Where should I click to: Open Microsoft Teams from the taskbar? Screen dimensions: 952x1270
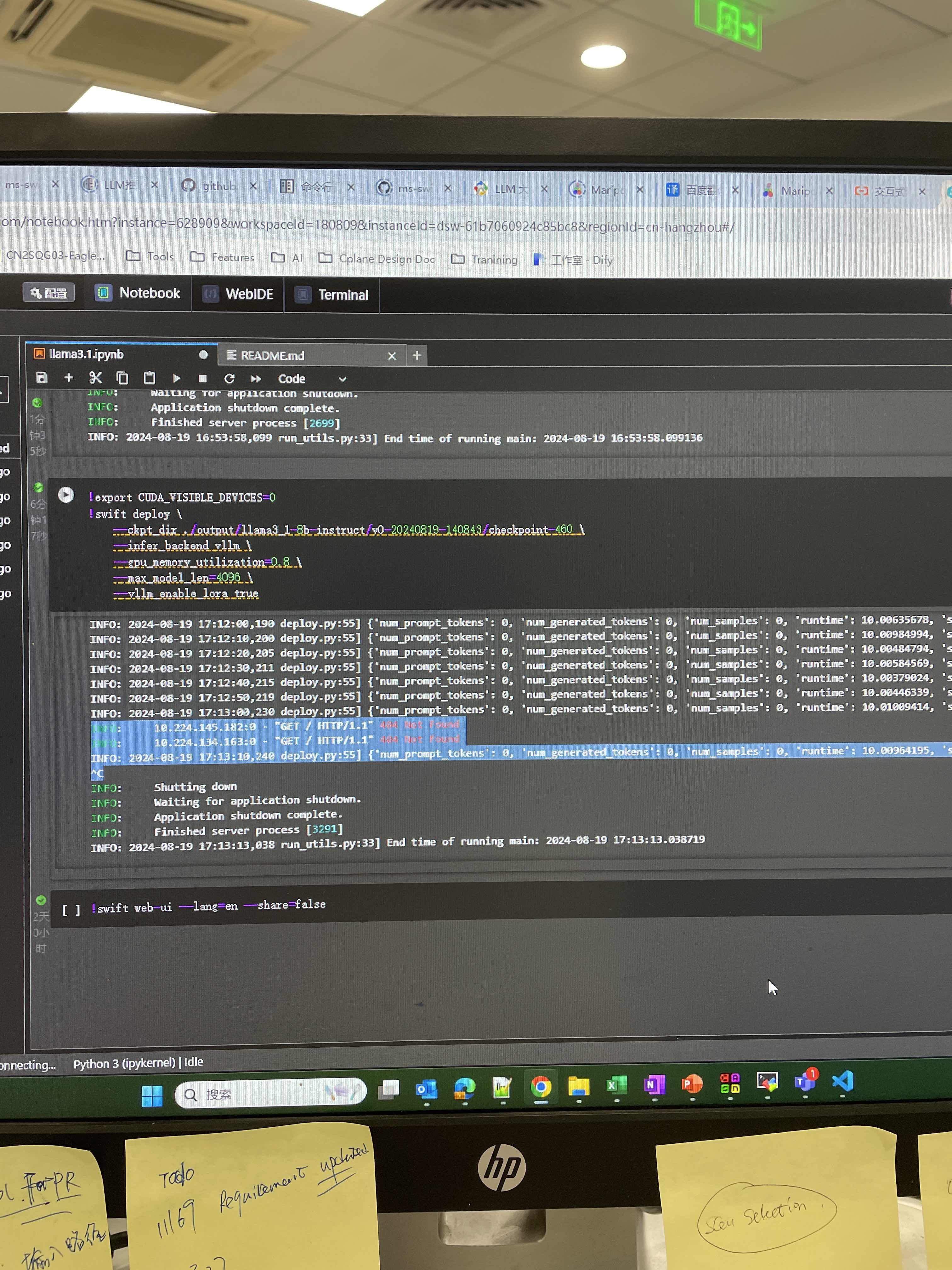(805, 1081)
